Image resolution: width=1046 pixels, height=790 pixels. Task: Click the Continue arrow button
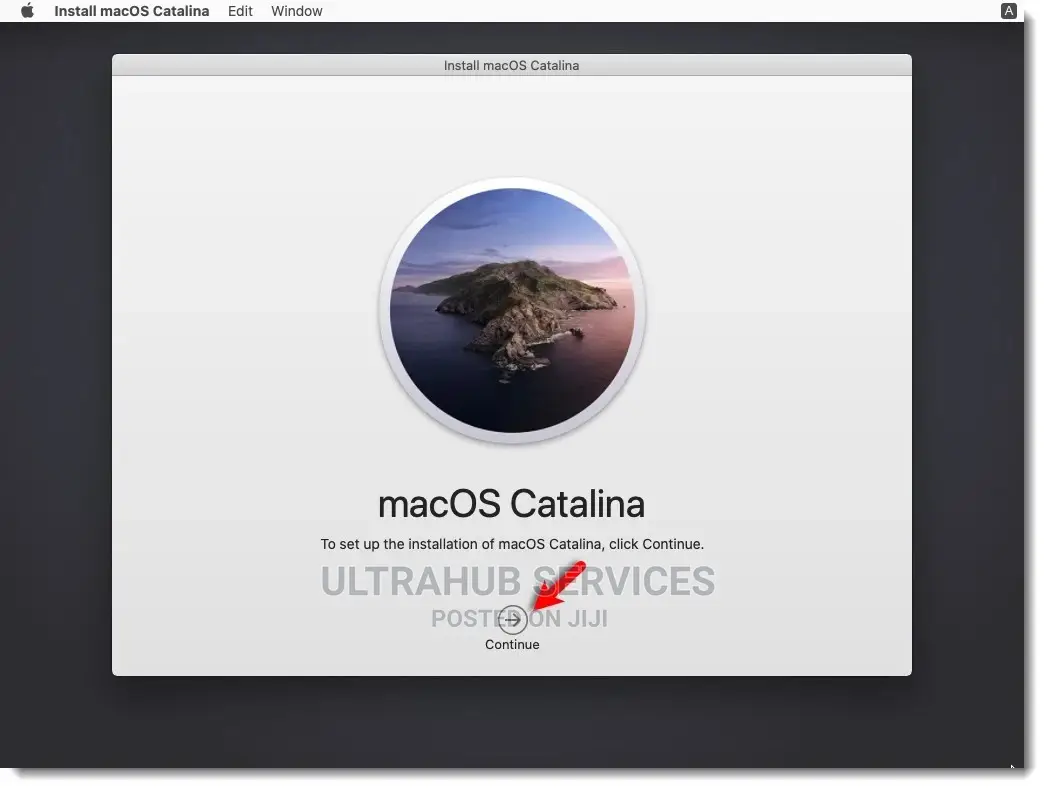click(512, 621)
